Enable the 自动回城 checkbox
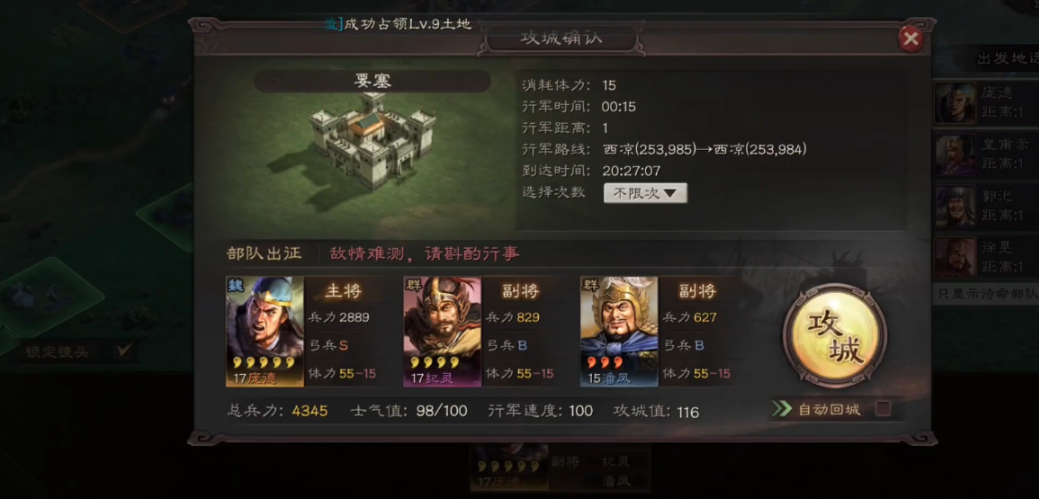1039x499 pixels. tap(883, 408)
